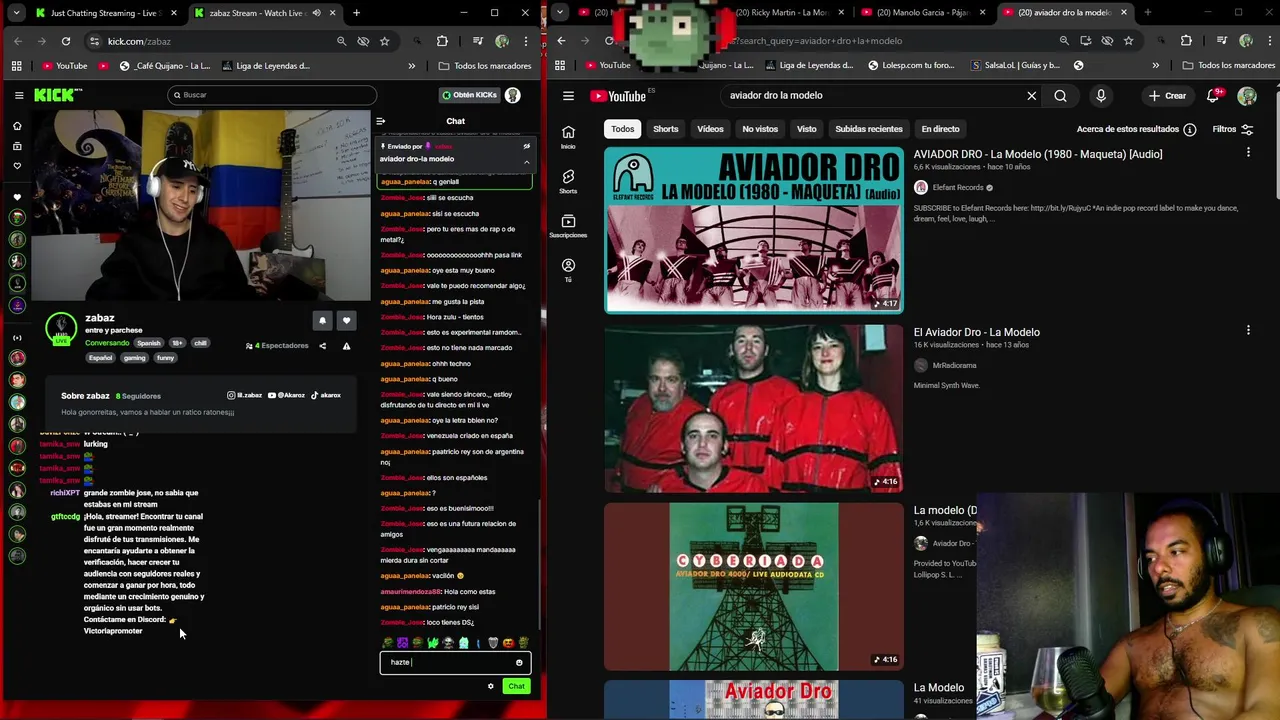
Task: Open new tab in Kick browser window
Action: coord(356,13)
